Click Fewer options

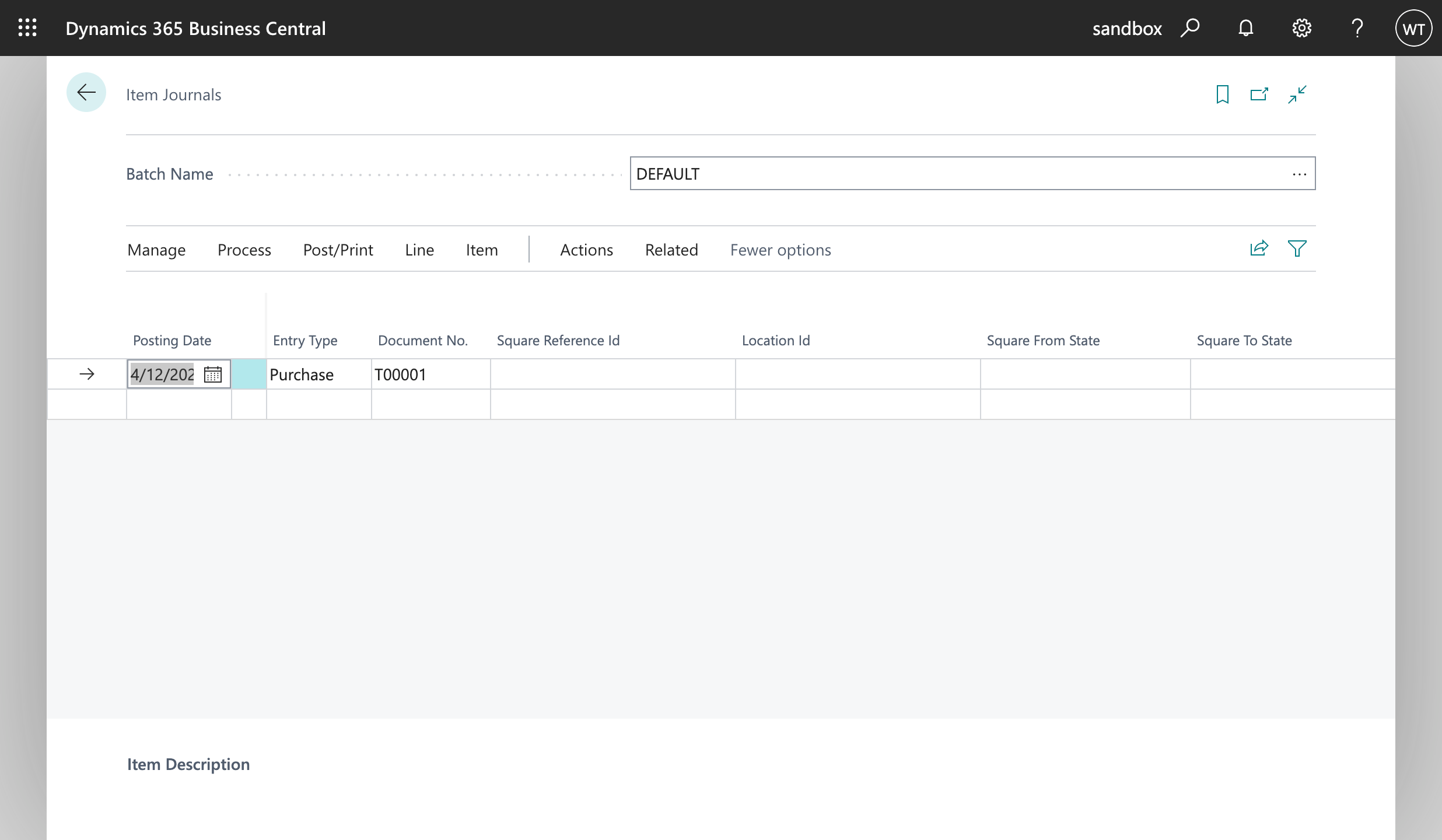780,250
